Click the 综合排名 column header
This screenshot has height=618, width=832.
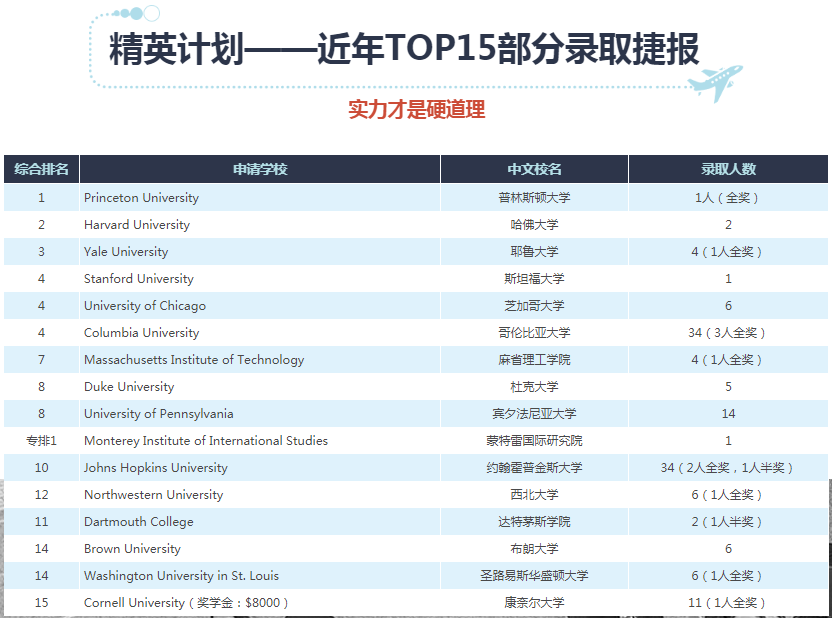(41, 169)
